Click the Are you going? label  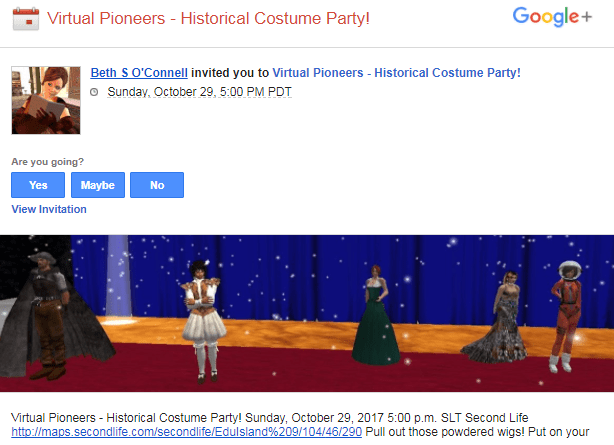pos(47,162)
